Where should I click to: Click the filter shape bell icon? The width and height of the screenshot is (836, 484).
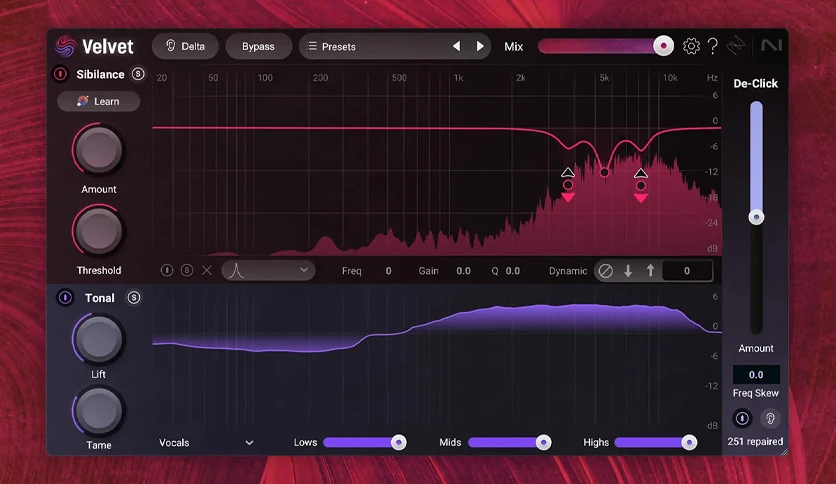pos(236,271)
